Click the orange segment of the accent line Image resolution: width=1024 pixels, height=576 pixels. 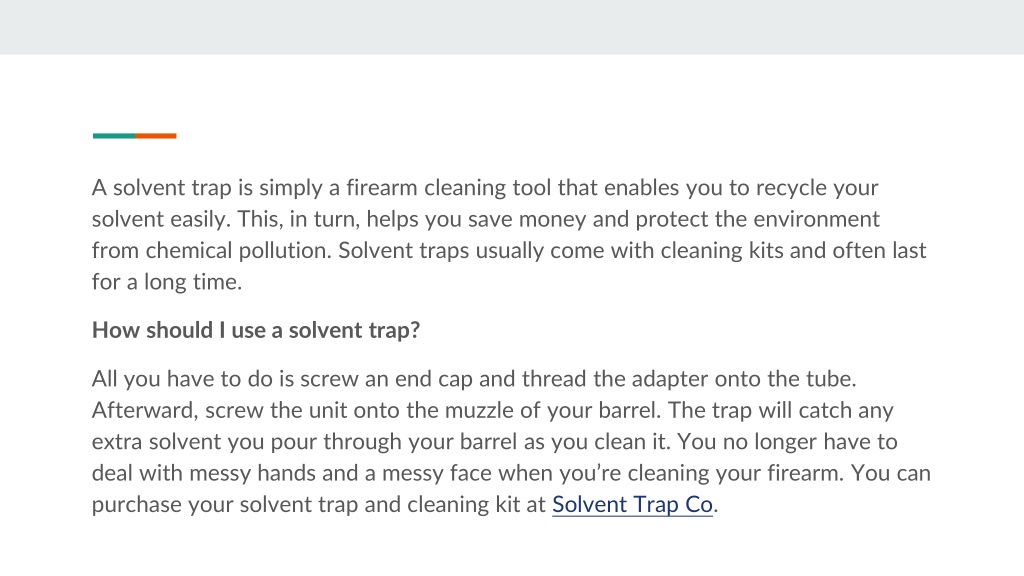[x=155, y=136]
